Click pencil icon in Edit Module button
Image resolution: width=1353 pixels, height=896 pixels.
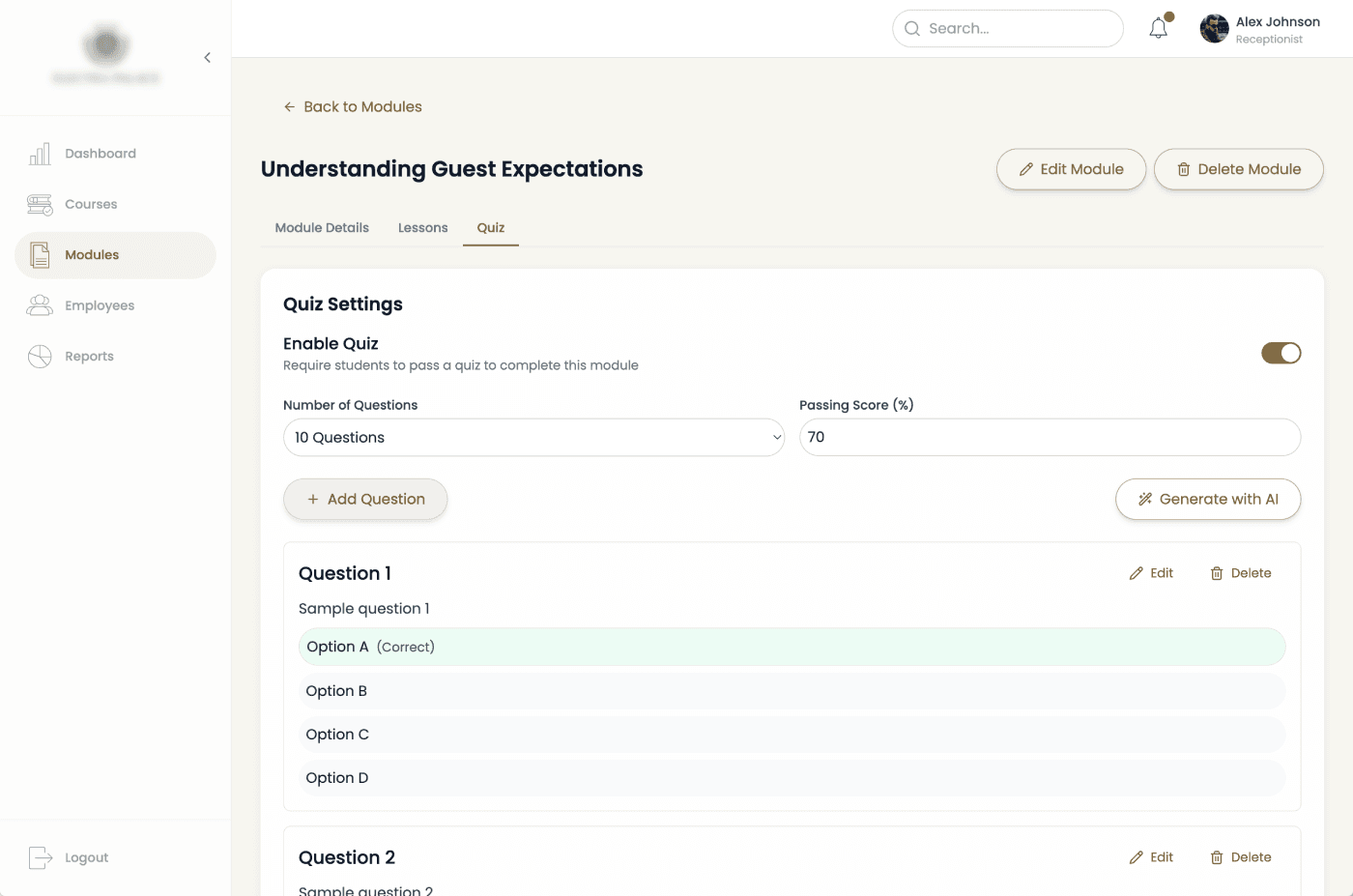(x=1026, y=169)
